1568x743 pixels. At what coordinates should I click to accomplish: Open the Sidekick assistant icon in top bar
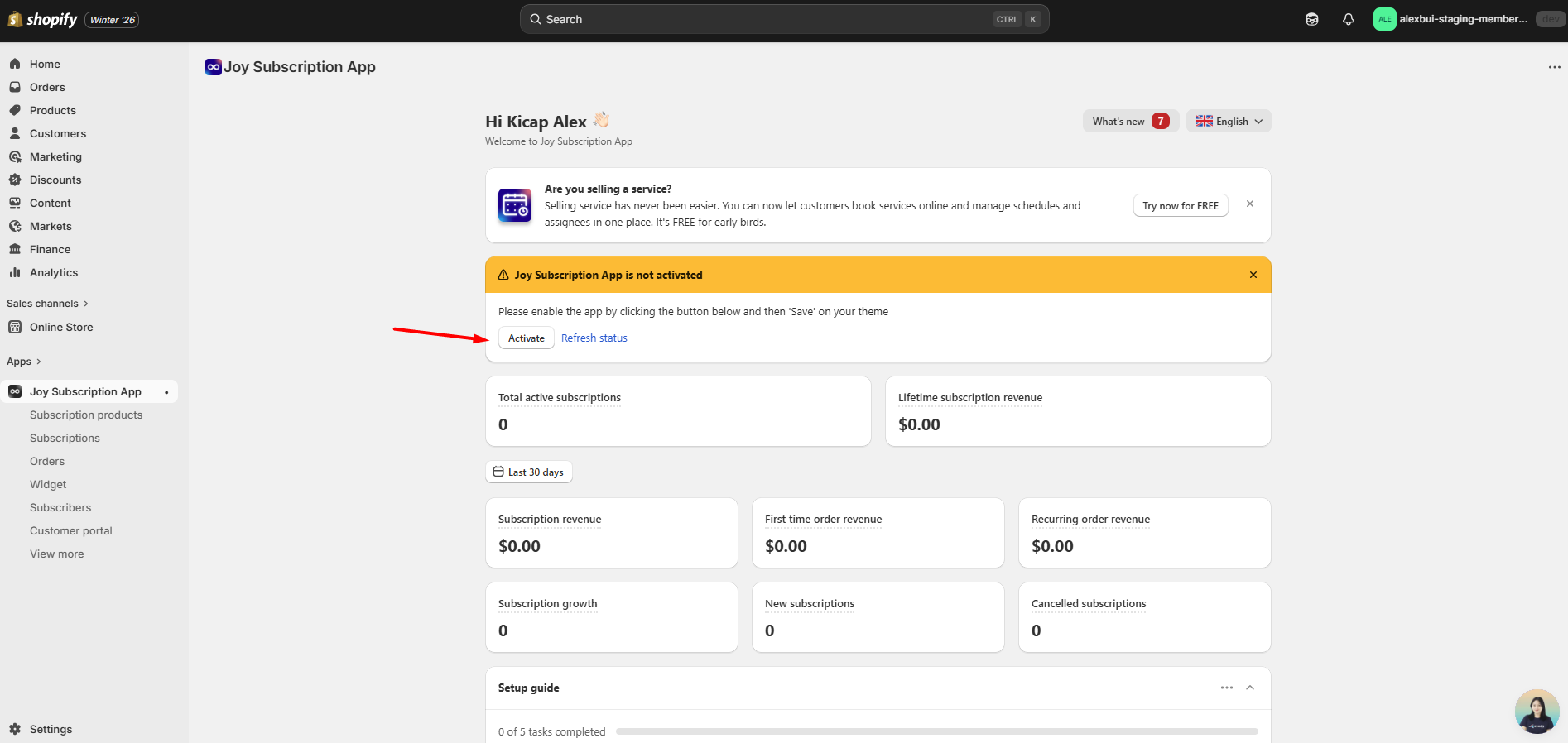(1312, 19)
